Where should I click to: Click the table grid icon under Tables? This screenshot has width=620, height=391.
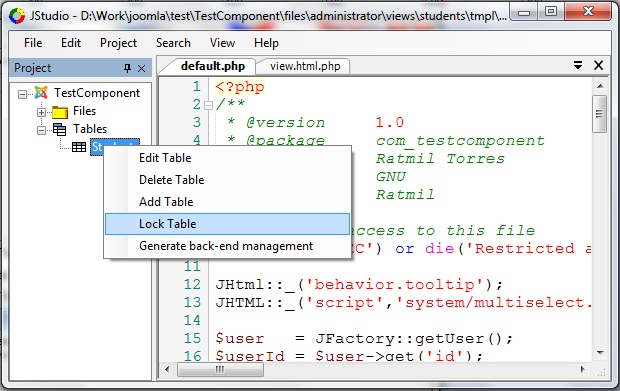(x=79, y=147)
